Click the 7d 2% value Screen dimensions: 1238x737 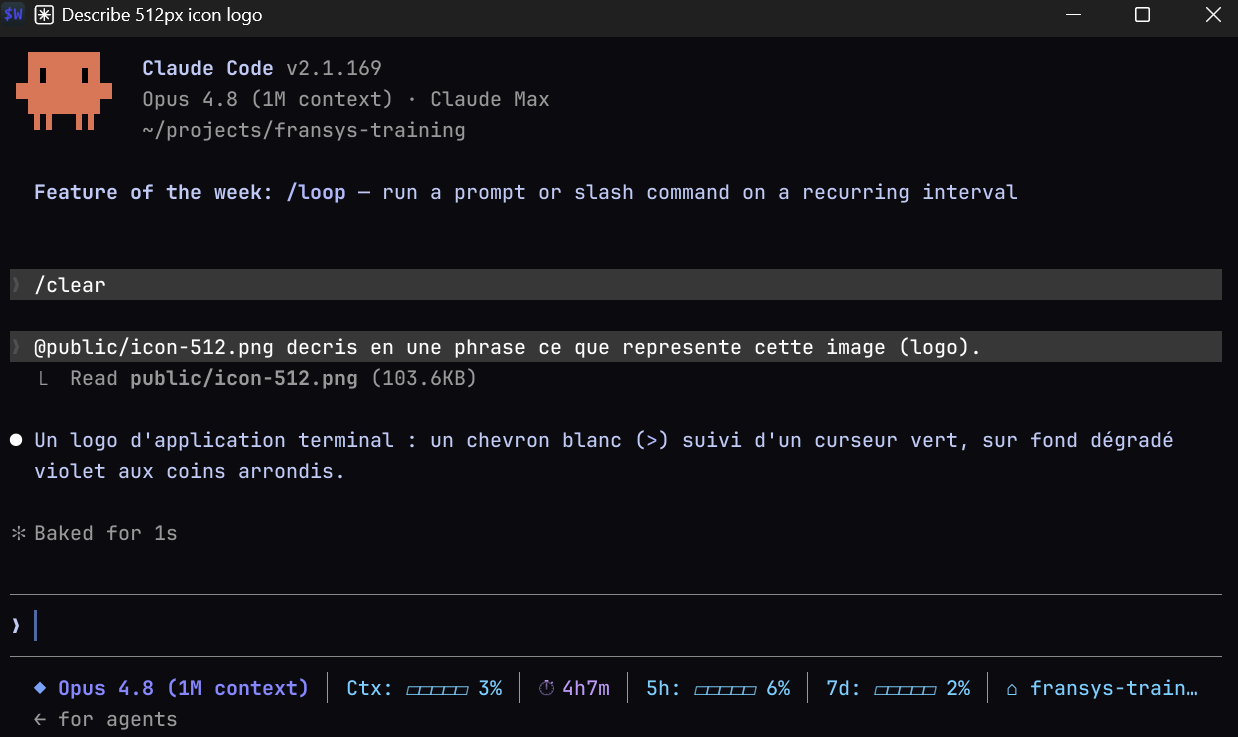pyautogui.click(x=958, y=688)
